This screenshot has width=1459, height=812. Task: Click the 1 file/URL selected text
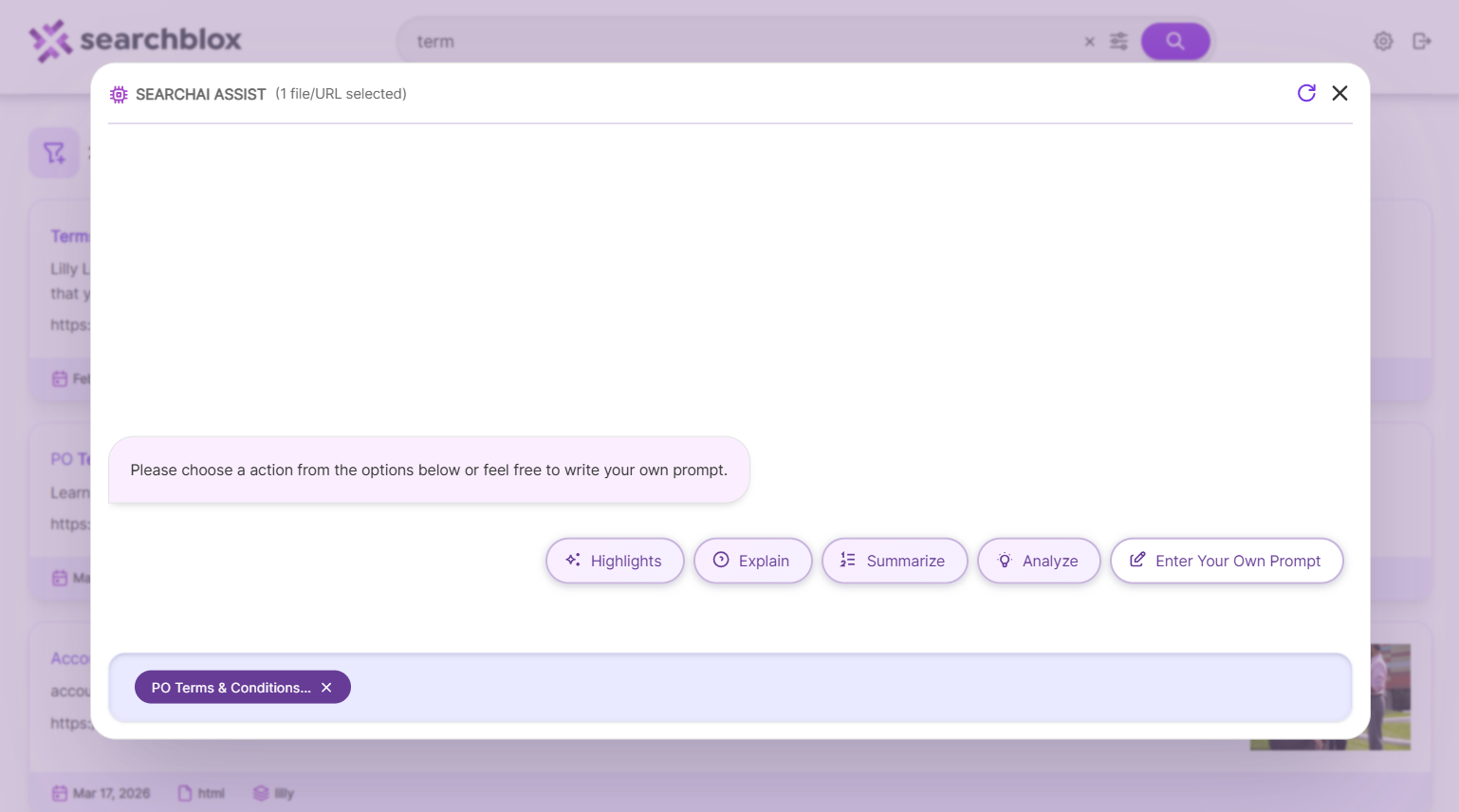coord(342,94)
